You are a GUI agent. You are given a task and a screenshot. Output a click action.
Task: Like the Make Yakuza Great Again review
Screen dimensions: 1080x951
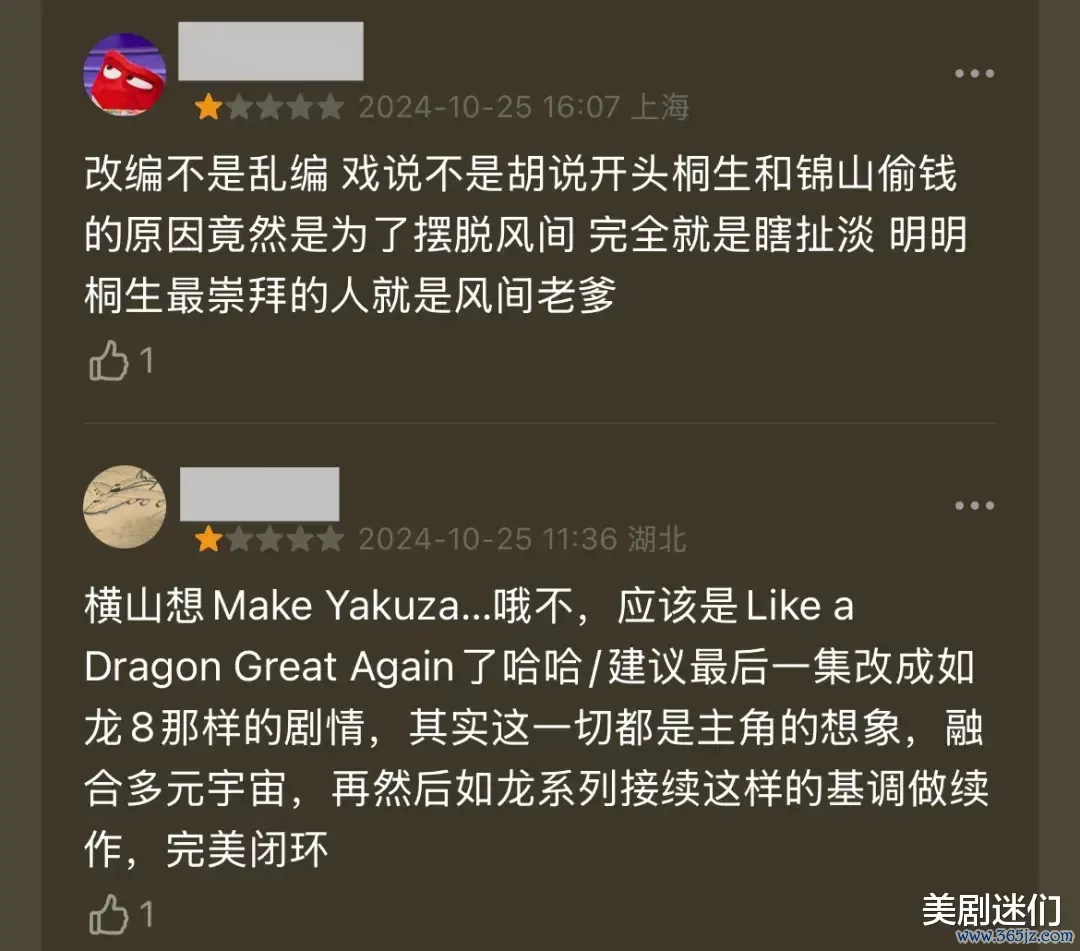coord(108,915)
